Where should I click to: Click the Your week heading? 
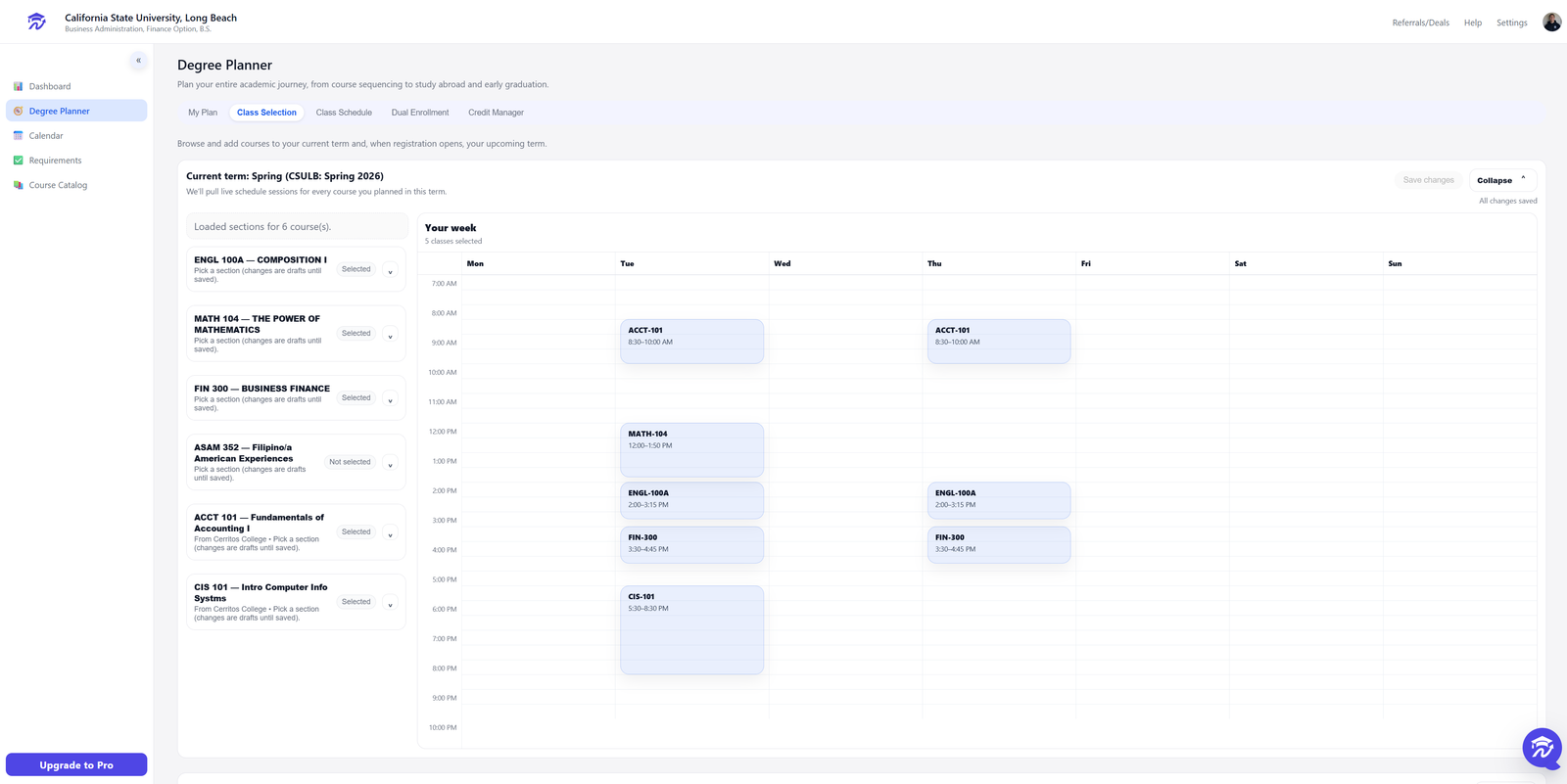[x=451, y=228]
